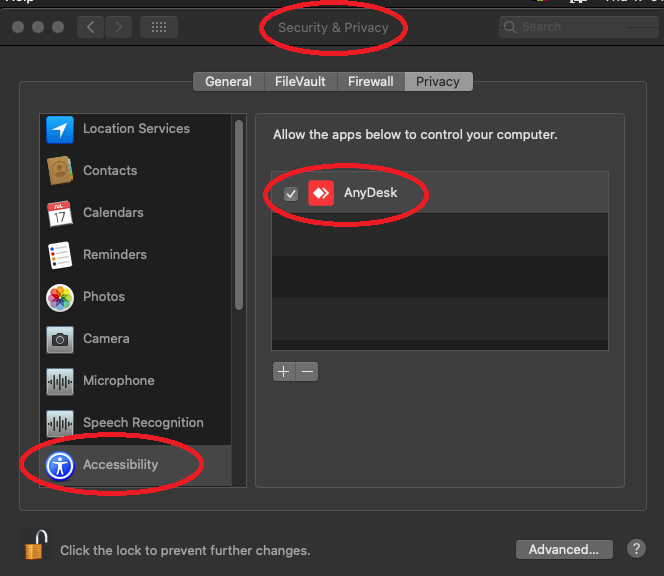
Task: Go back with the left chevron
Action: click(x=90, y=27)
